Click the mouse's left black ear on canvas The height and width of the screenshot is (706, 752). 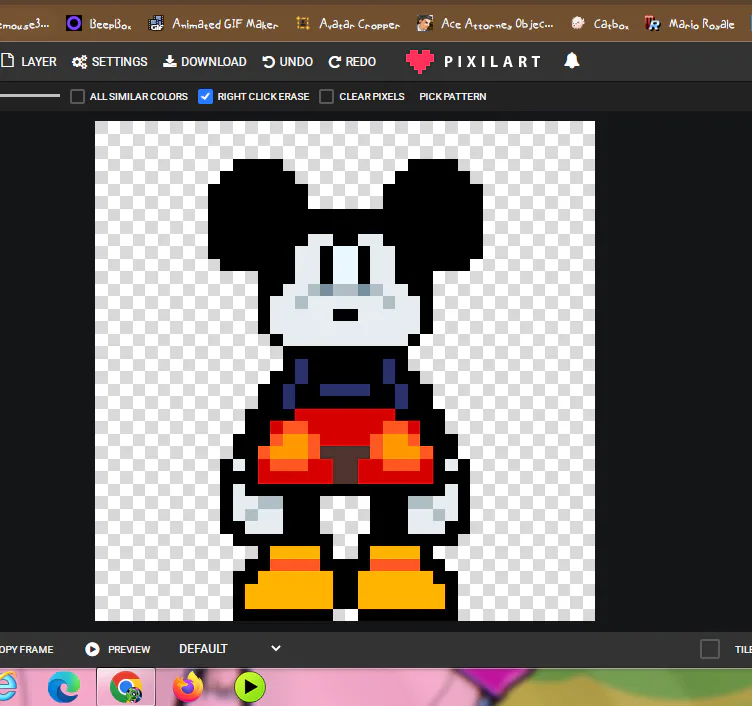[x=258, y=213]
